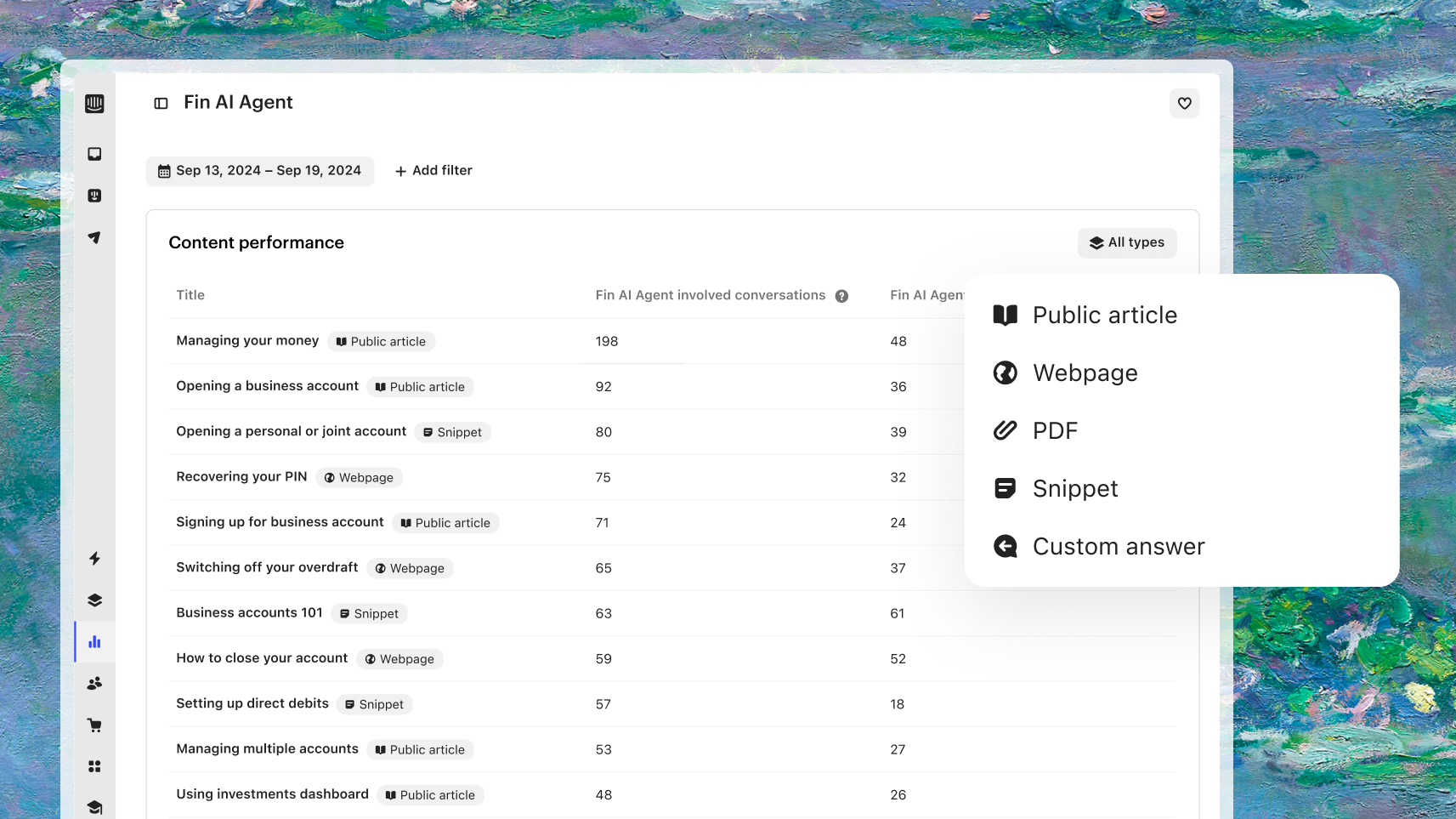Screen dimensions: 1456x819
Task: Click the lightning bolt automation icon
Action: coord(94,559)
